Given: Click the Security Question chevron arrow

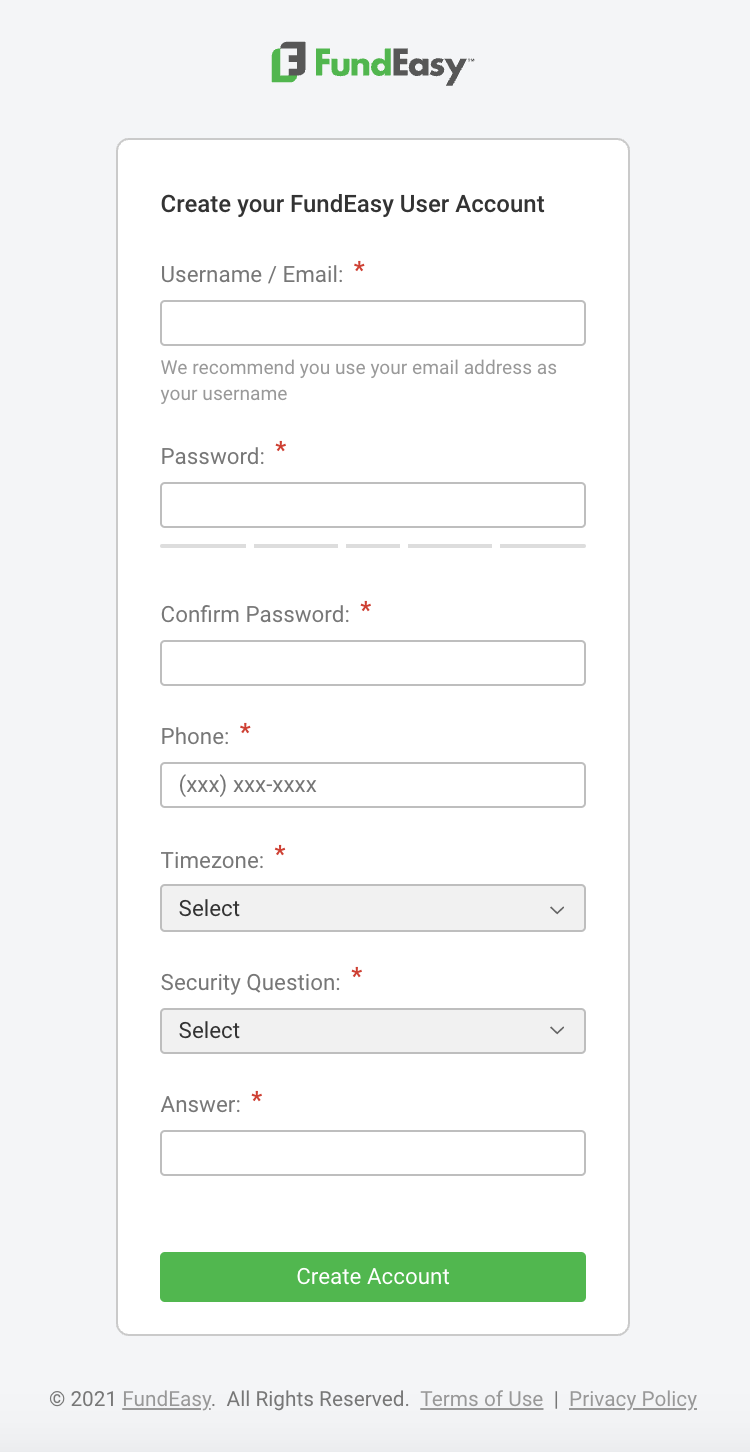Looking at the screenshot, I should click(x=557, y=1031).
